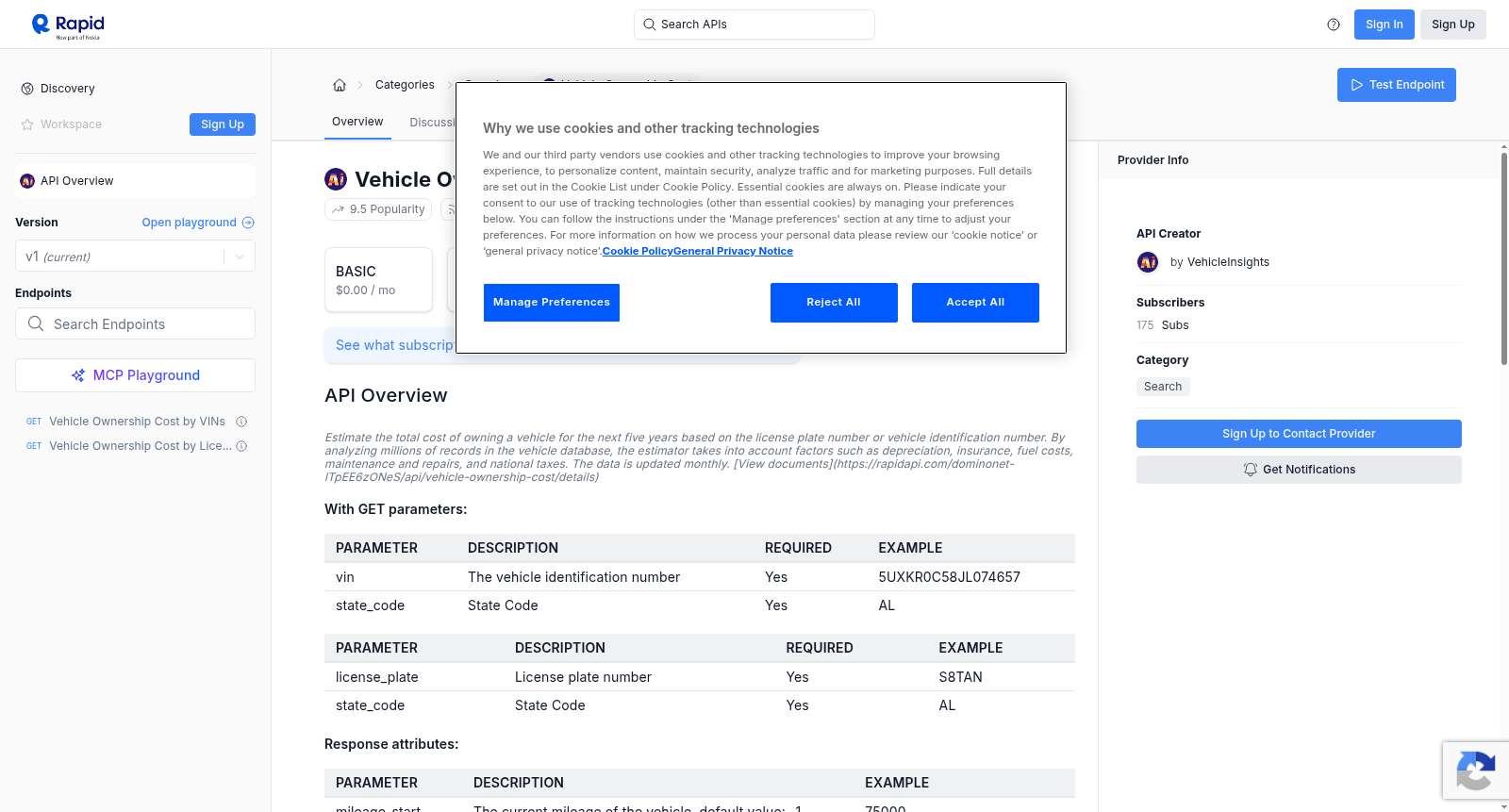Focus the Search APIs input field
This screenshot has height=812, width=1509.
point(754,25)
